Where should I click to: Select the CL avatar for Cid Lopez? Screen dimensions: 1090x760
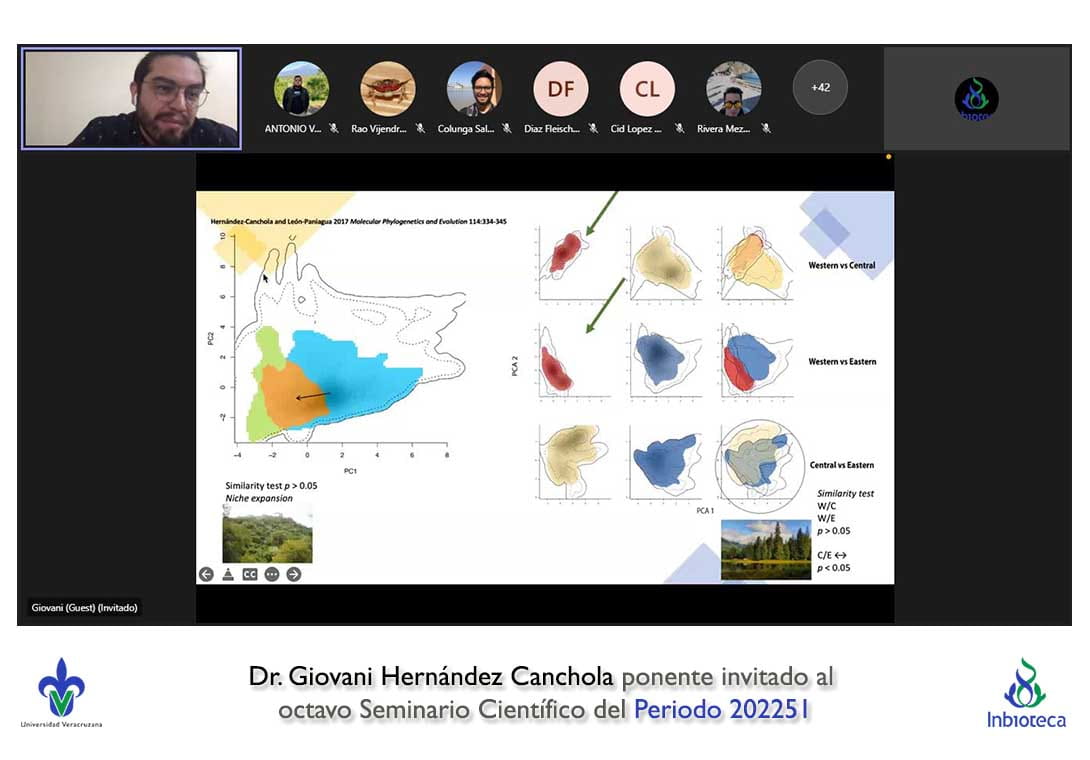[x=647, y=89]
